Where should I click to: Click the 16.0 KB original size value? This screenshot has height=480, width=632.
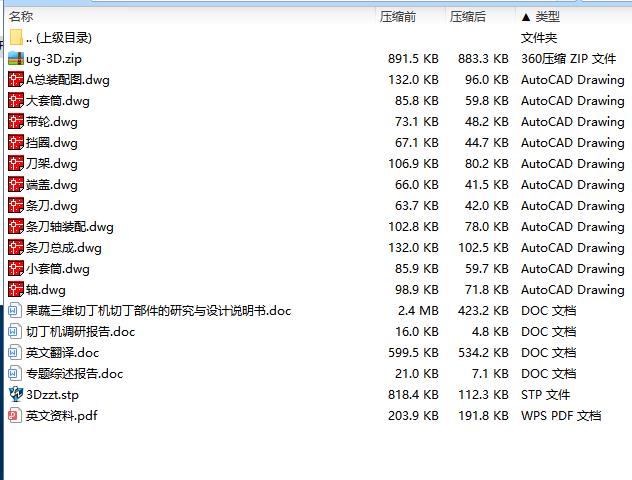416,332
